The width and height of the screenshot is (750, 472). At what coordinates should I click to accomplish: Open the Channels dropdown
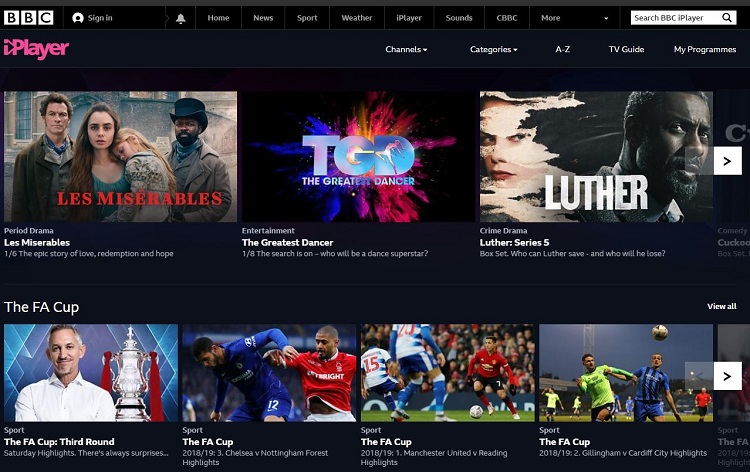[x=406, y=49]
